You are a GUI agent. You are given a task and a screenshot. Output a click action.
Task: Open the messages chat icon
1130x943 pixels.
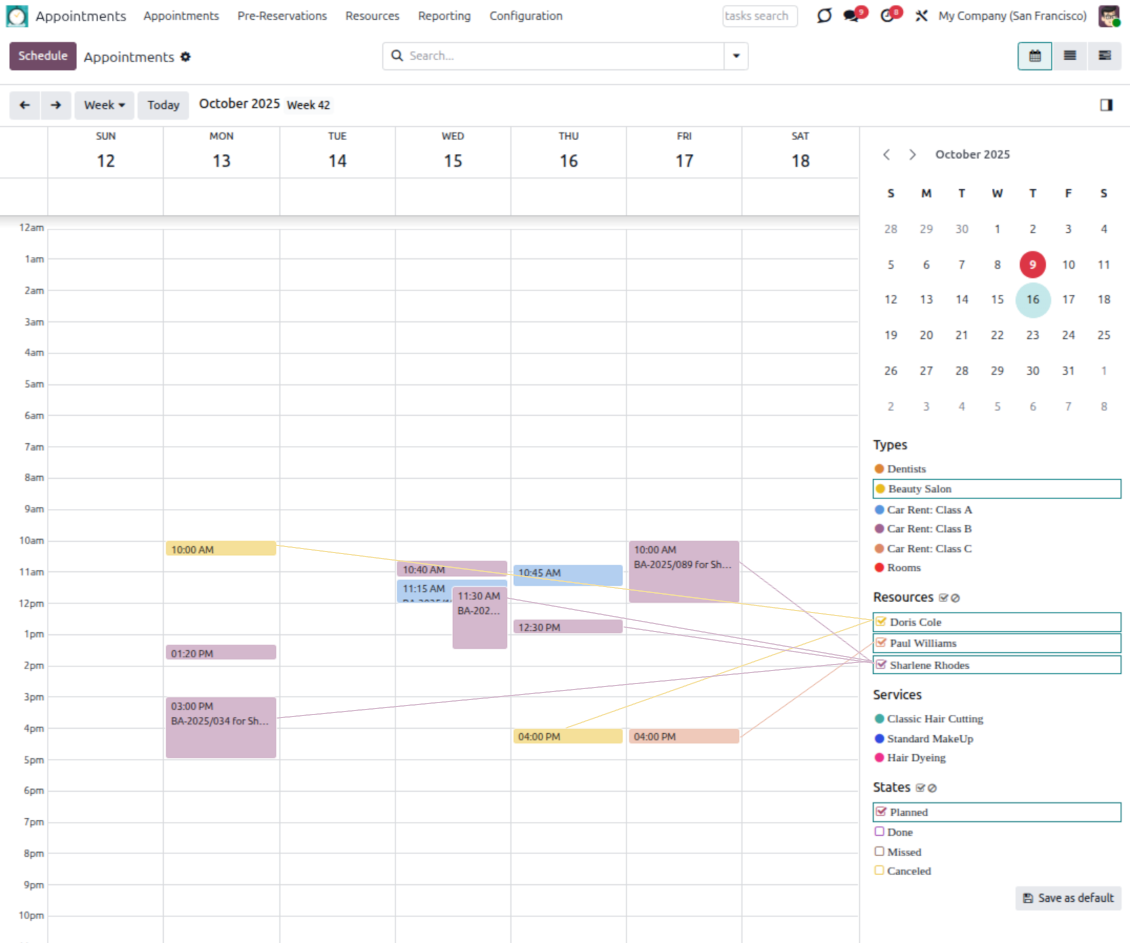[851, 16]
